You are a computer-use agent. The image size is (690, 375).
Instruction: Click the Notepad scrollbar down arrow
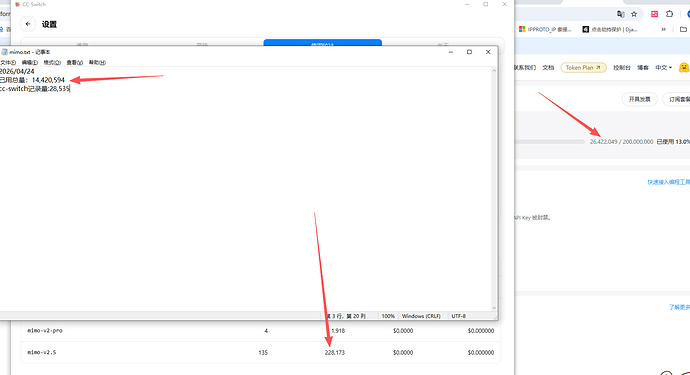494,308
